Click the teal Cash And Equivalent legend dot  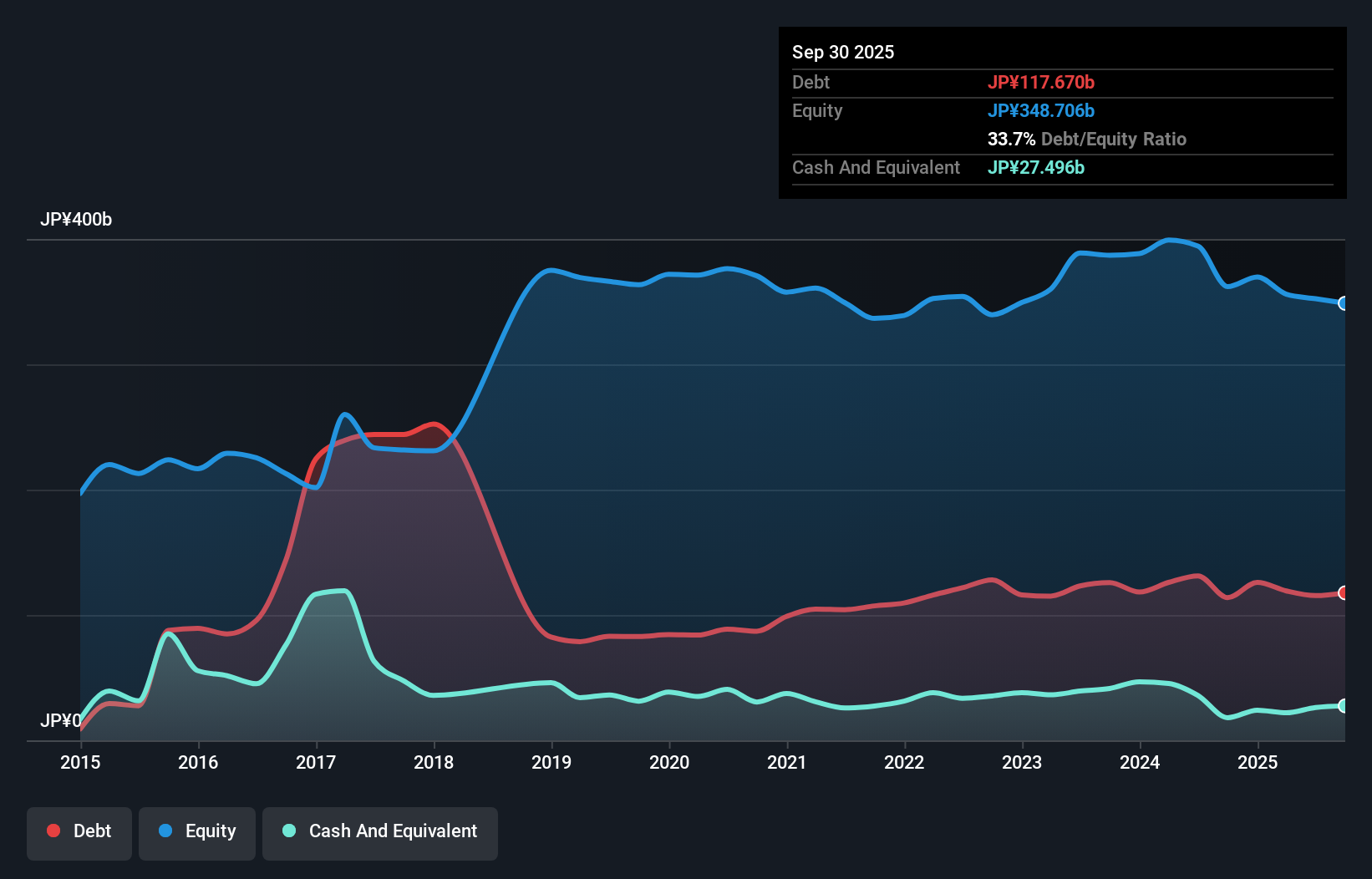coord(289,831)
